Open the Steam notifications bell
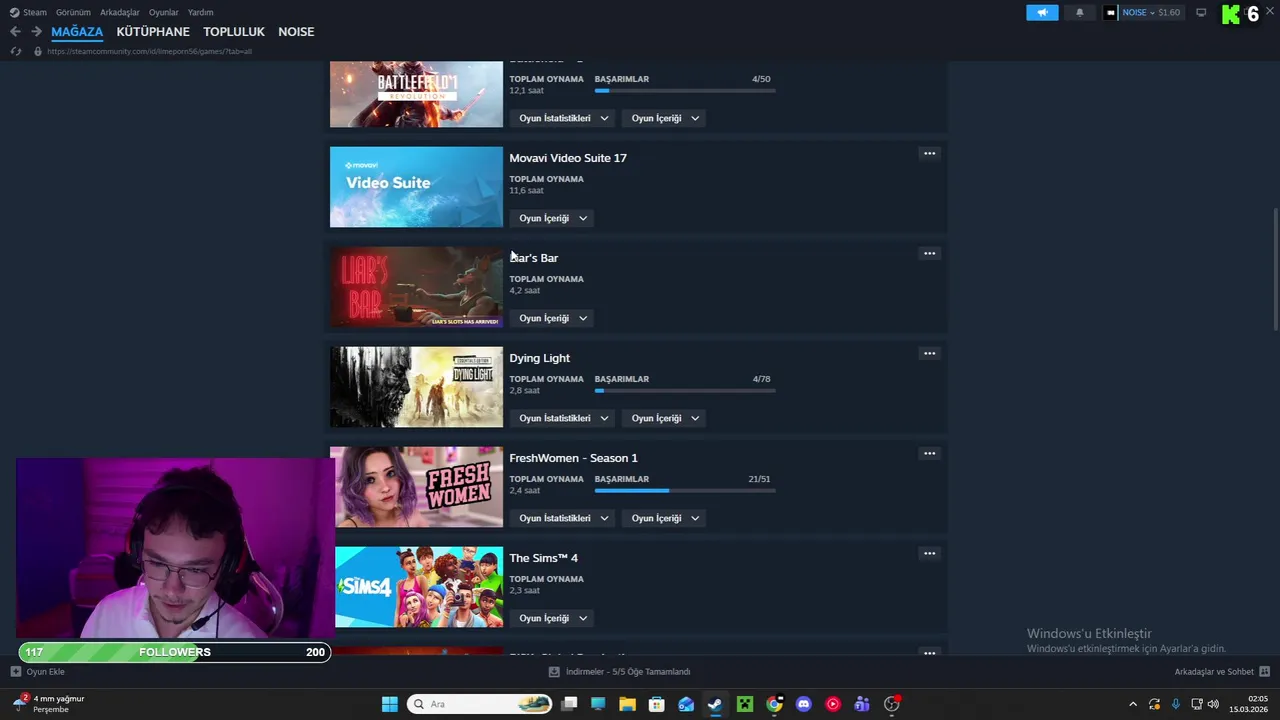This screenshot has width=1280, height=720. click(1079, 13)
